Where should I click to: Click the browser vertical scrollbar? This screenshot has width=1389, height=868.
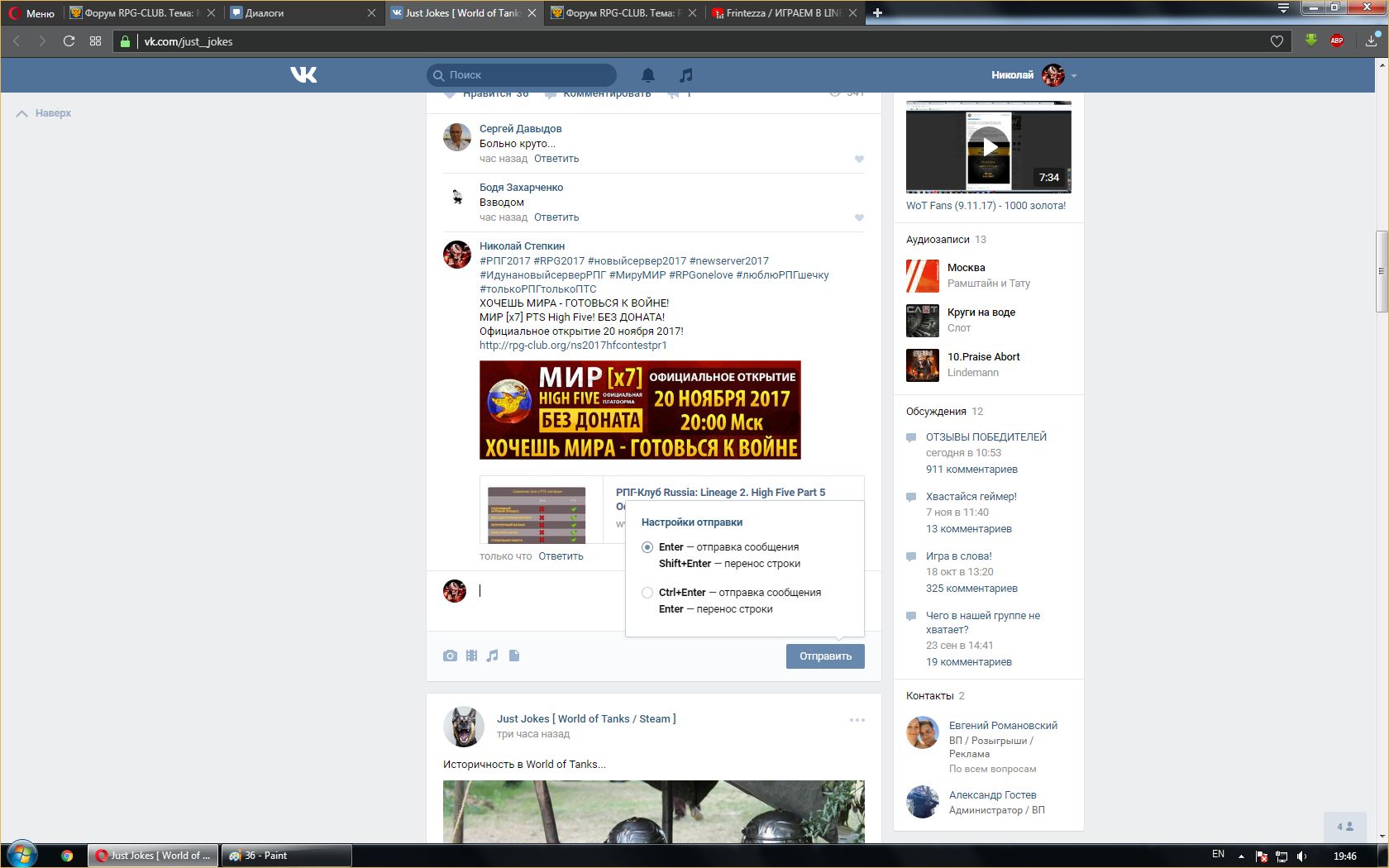coord(1382,270)
